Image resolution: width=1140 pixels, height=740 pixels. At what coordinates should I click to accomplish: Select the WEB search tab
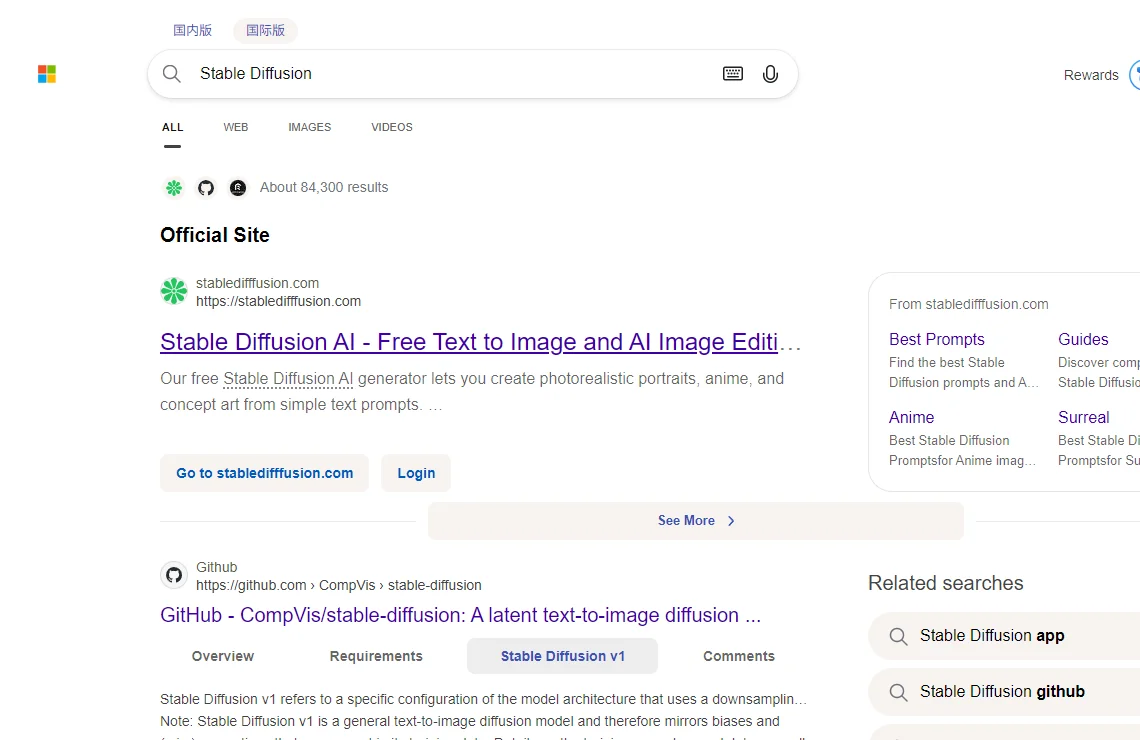pyautogui.click(x=236, y=127)
